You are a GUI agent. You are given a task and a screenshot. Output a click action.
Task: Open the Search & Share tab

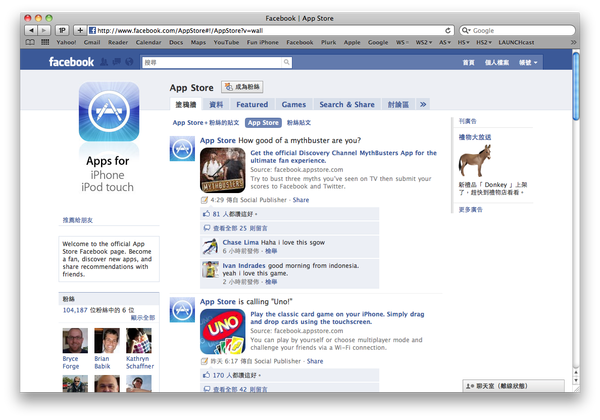[x=347, y=104]
